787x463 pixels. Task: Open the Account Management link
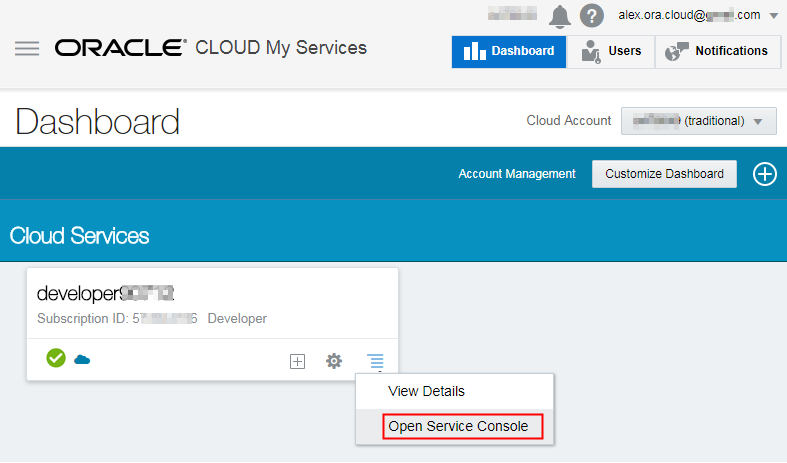point(517,174)
